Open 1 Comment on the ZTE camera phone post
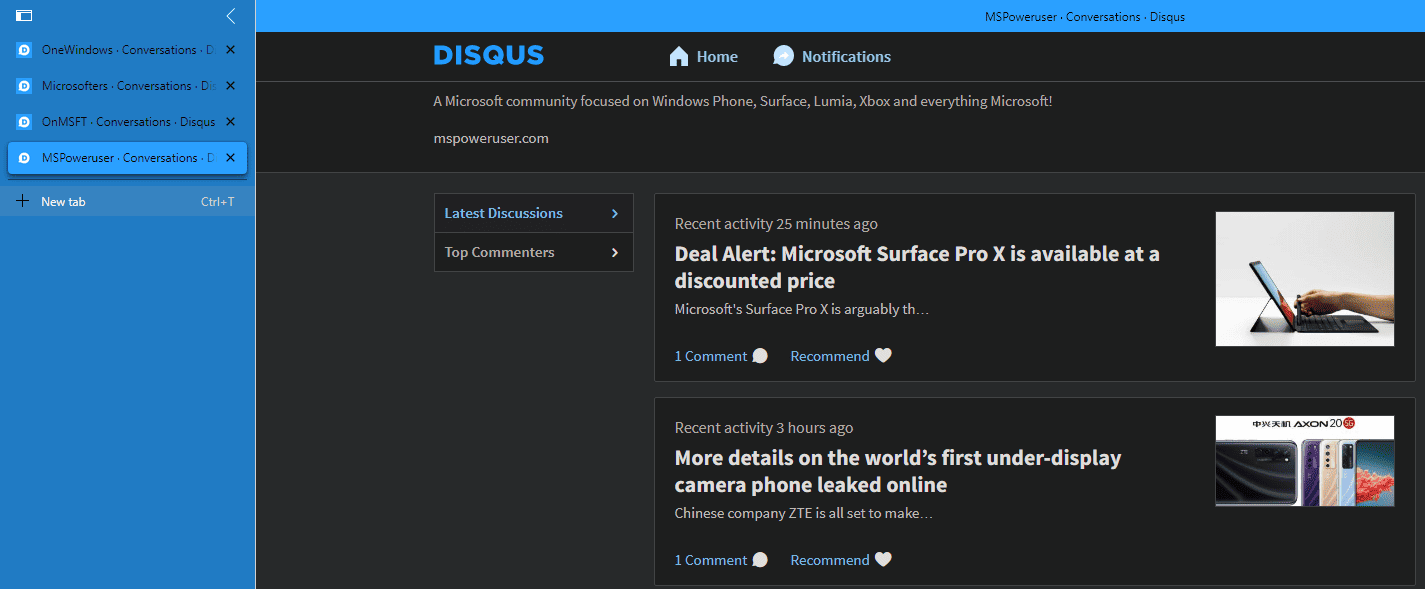The width and height of the screenshot is (1425, 589). [x=711, y=560]
